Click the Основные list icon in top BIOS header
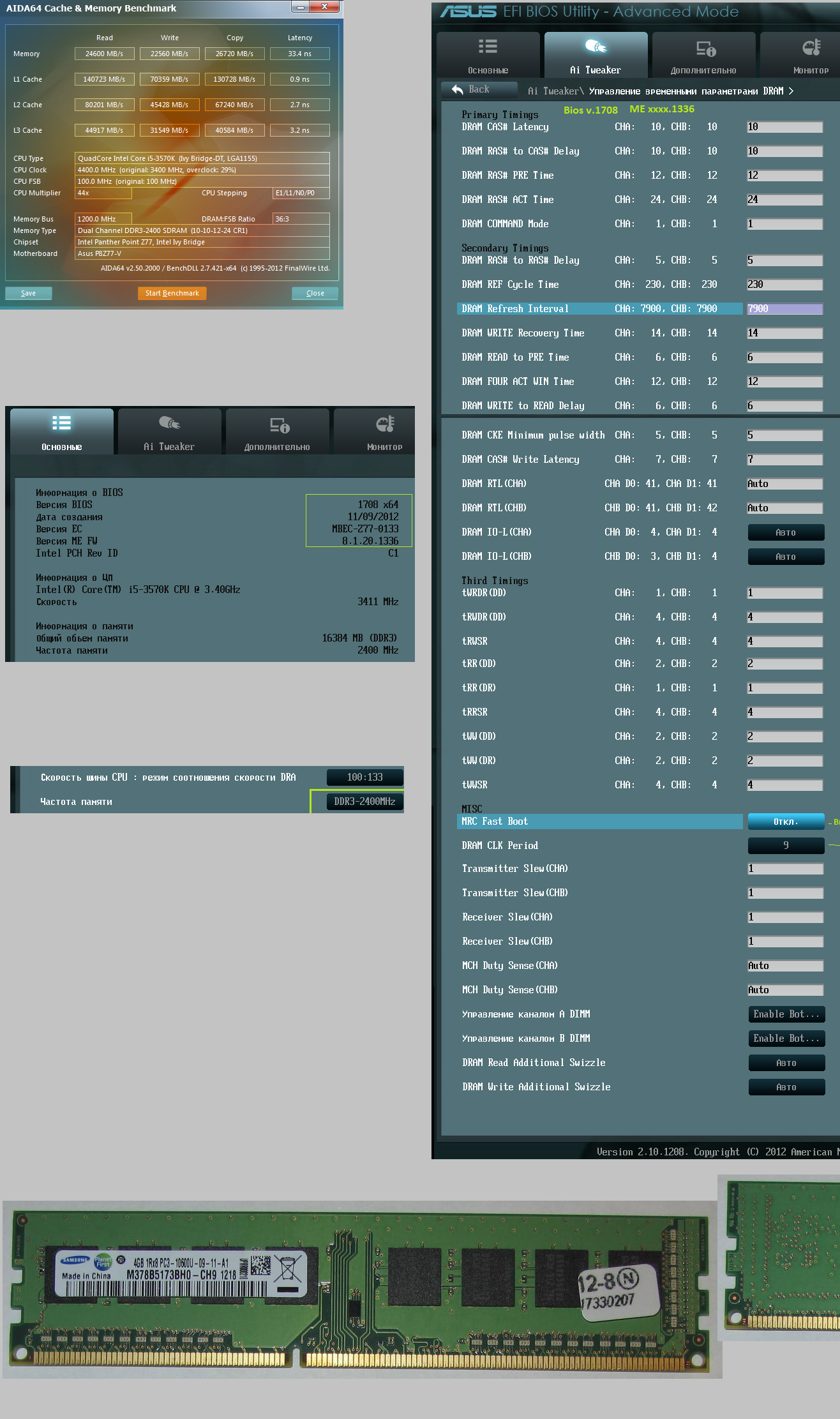 pos(488,46)
